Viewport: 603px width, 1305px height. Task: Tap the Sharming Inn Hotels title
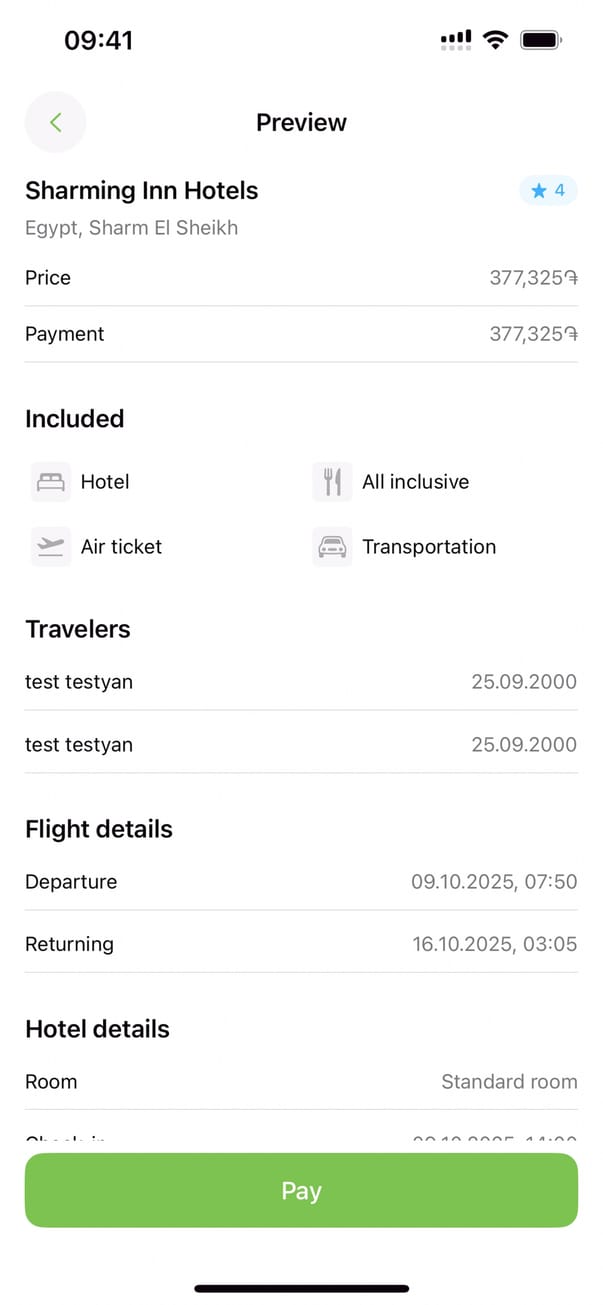point(141,191)
